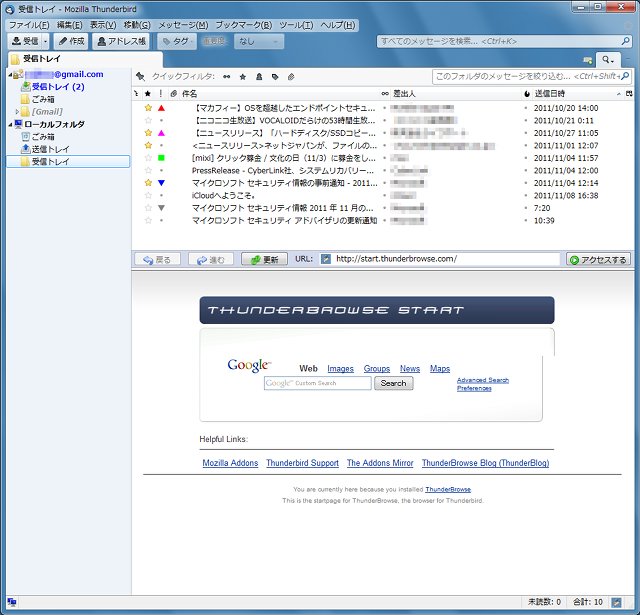
Task: Toggle the tags quick filter icon
Action: click(x=275, y=77)
